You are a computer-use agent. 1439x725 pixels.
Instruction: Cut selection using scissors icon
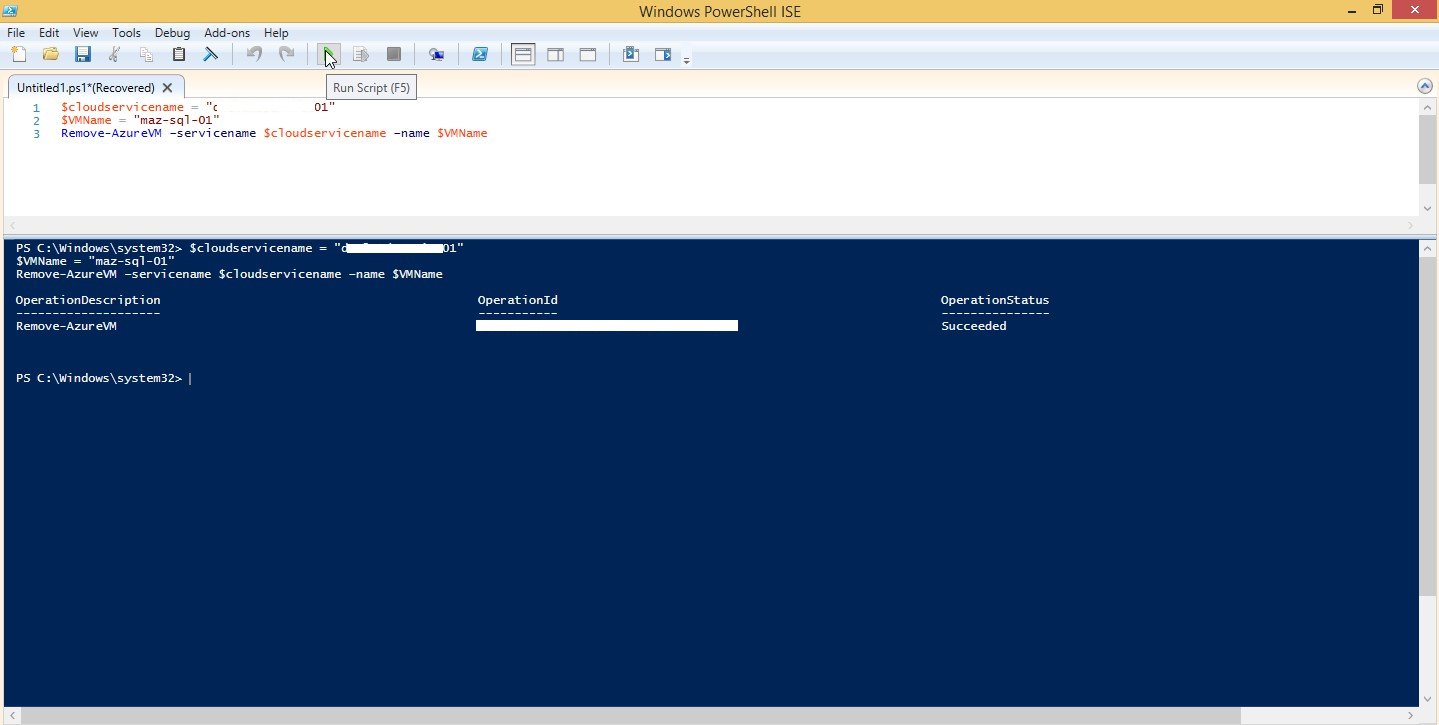(115, 54)
